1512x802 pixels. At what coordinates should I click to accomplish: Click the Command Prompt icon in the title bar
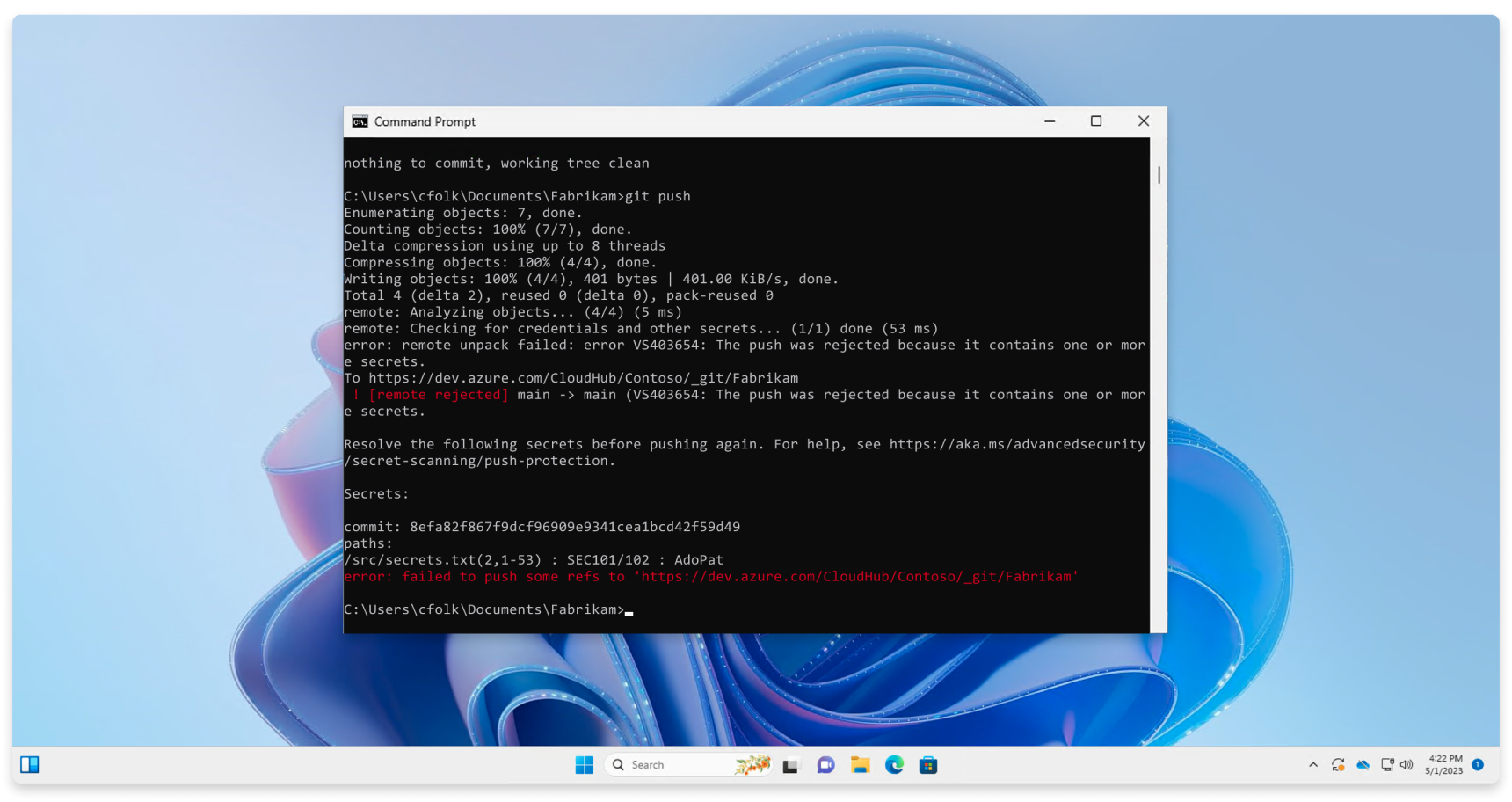coord(359,121)
